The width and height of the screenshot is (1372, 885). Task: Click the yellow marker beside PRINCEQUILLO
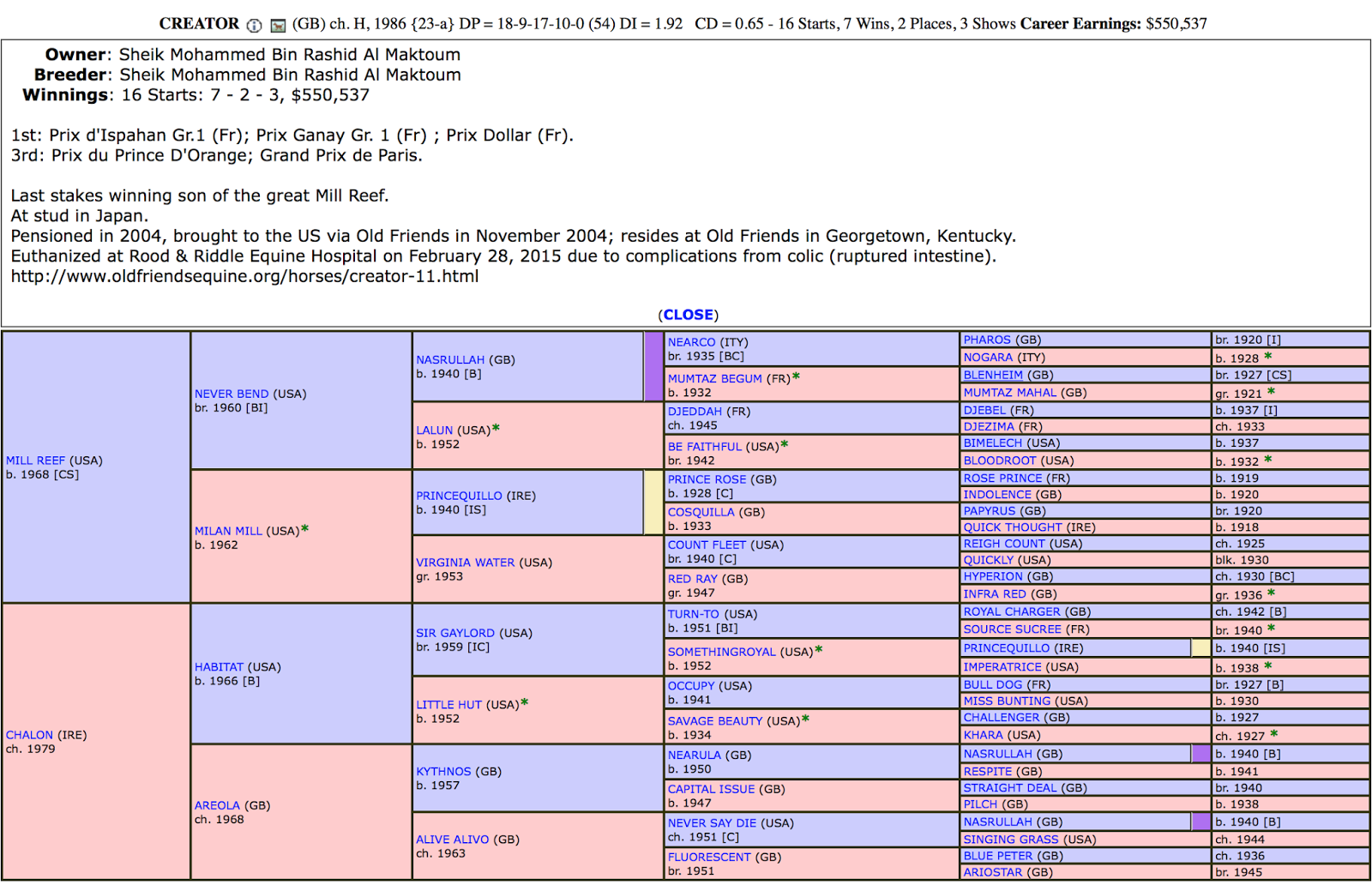click(x=652, y=503)
